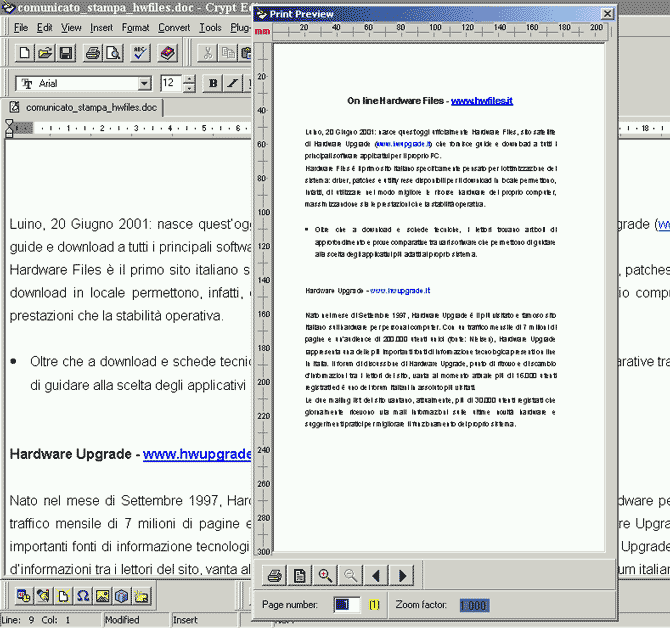
Task: Open the View menu
Action: tap(71, 28)
